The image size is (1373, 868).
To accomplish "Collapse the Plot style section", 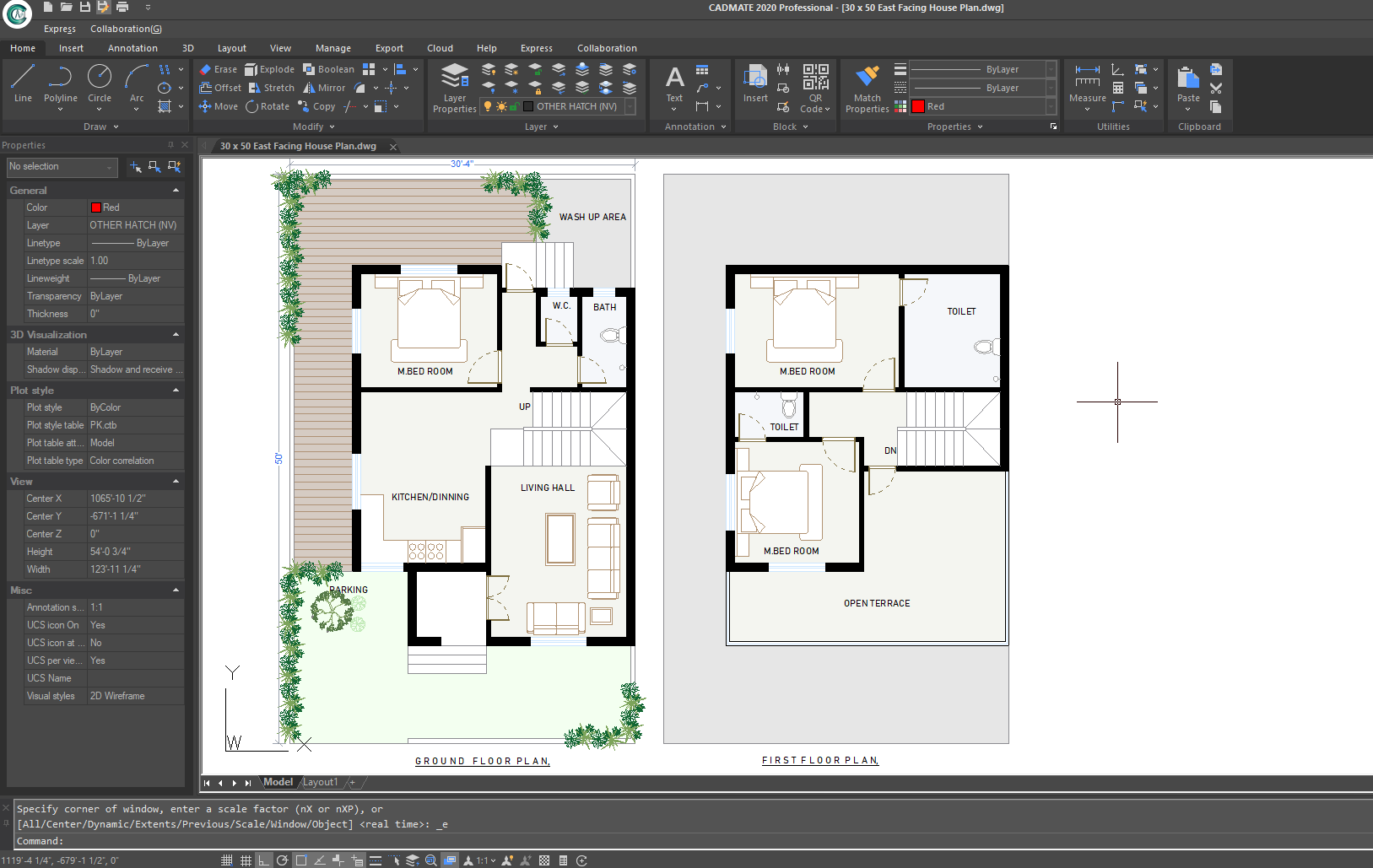I will pyautogui.click(x=176, y=391).
